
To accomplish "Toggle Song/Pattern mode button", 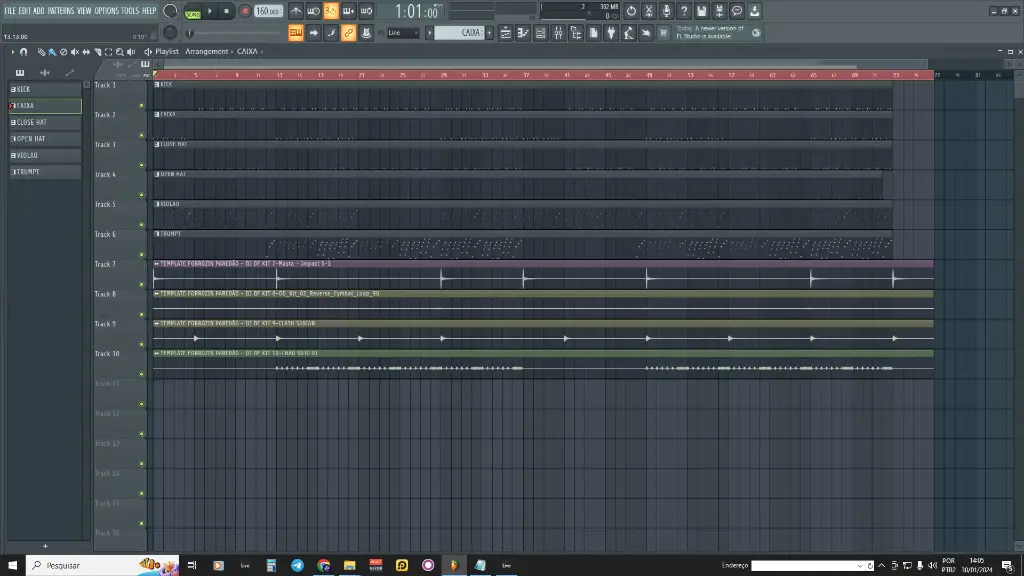I will pyautogui.click(x=193, y=12).
